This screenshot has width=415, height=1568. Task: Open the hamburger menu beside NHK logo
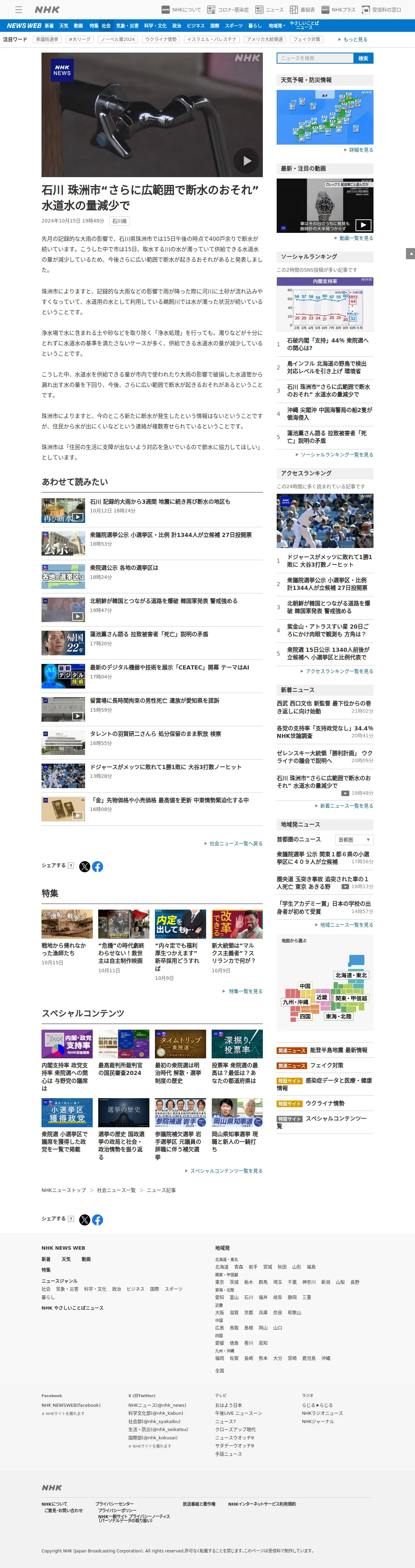click(x=19, y=10)
